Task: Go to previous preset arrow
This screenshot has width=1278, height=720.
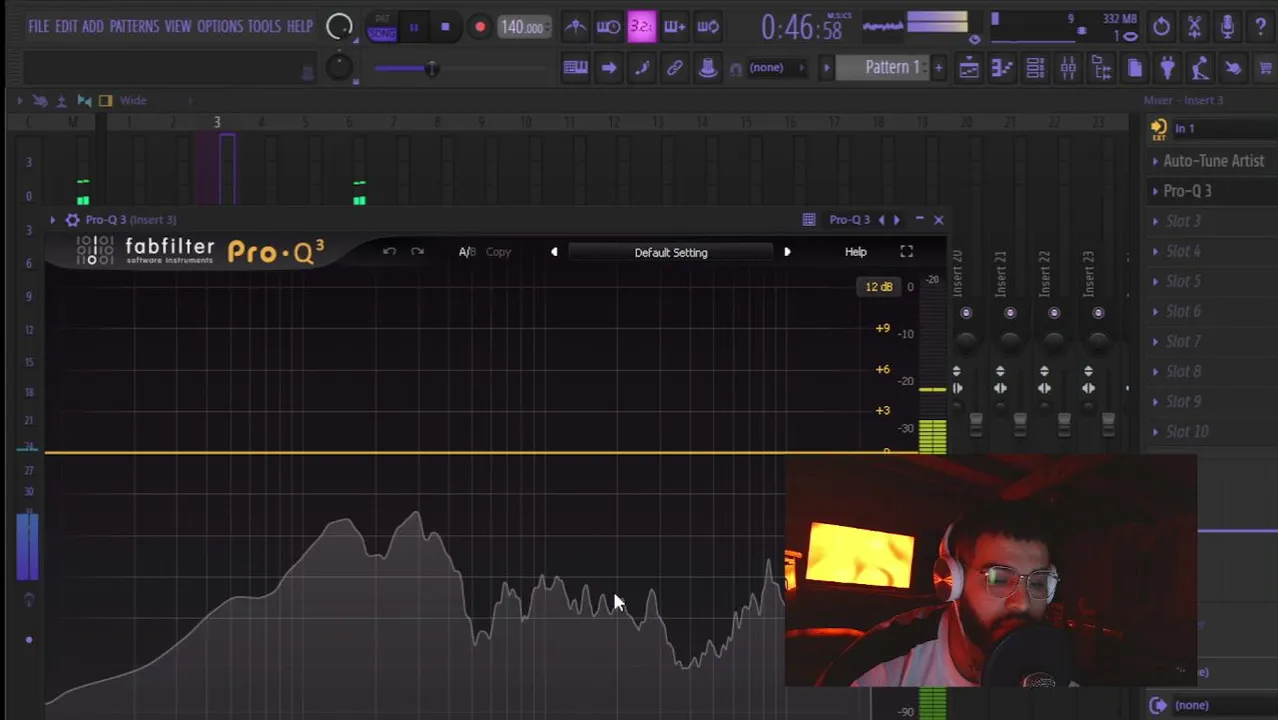Action: point(554,252)
